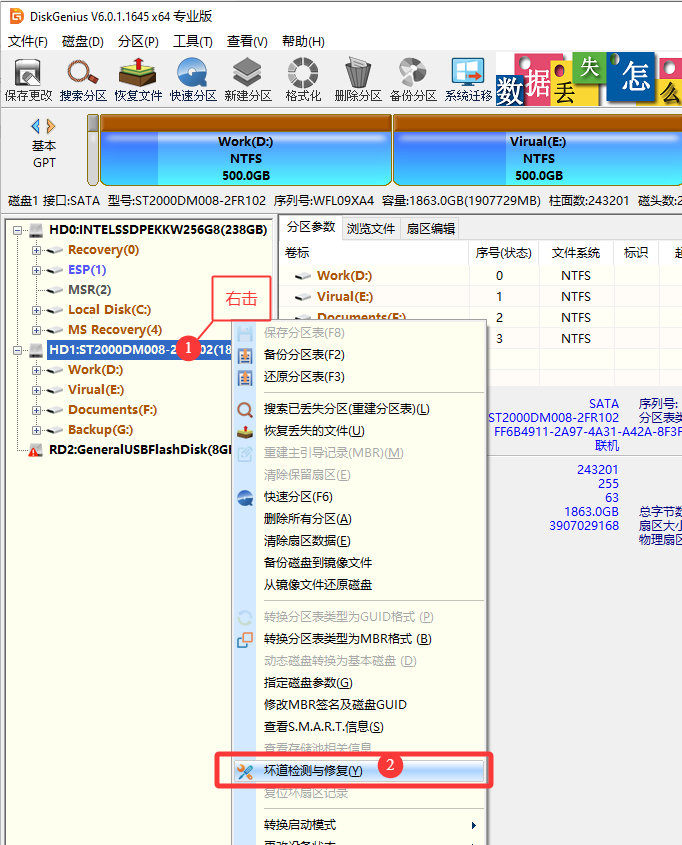Expand the Virual(E:) tree node
This screenshot has width=682, height=845.
click(36, 390)
